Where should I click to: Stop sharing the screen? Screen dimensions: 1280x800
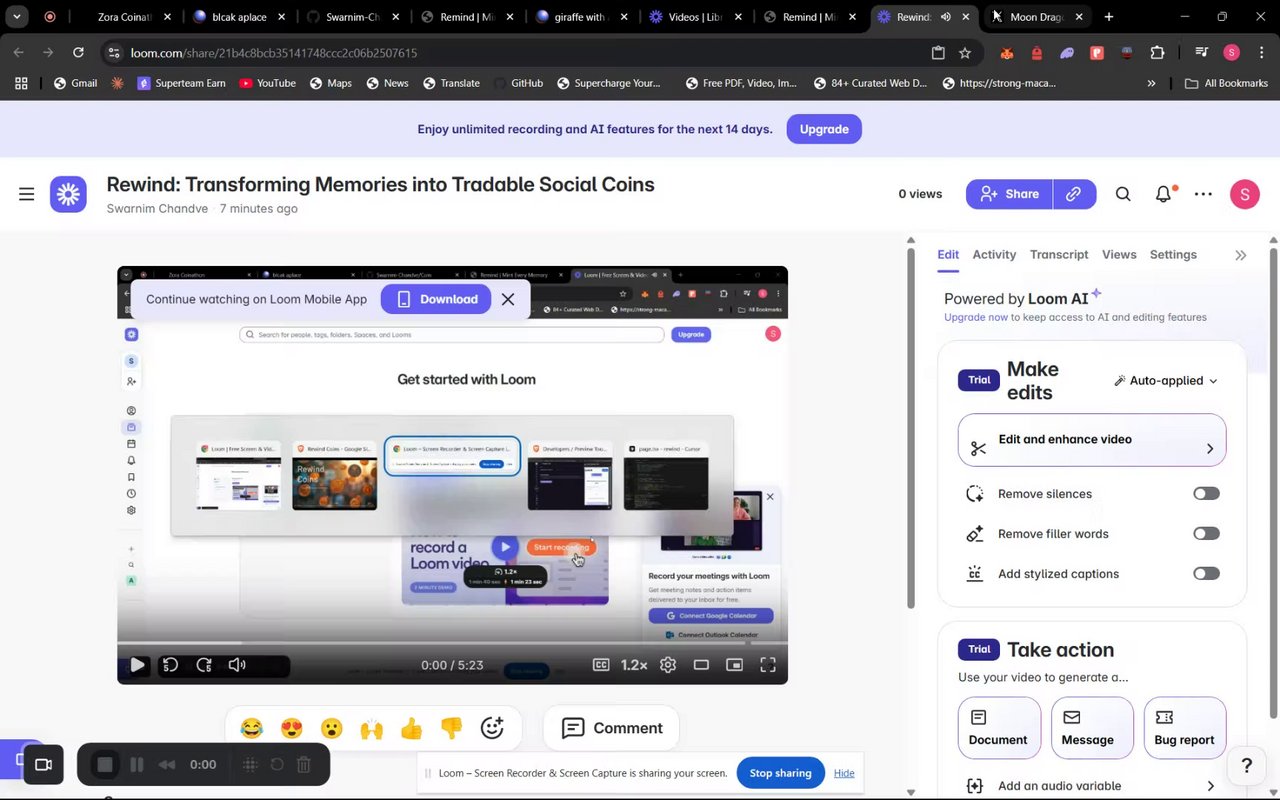tap(780, 773)
